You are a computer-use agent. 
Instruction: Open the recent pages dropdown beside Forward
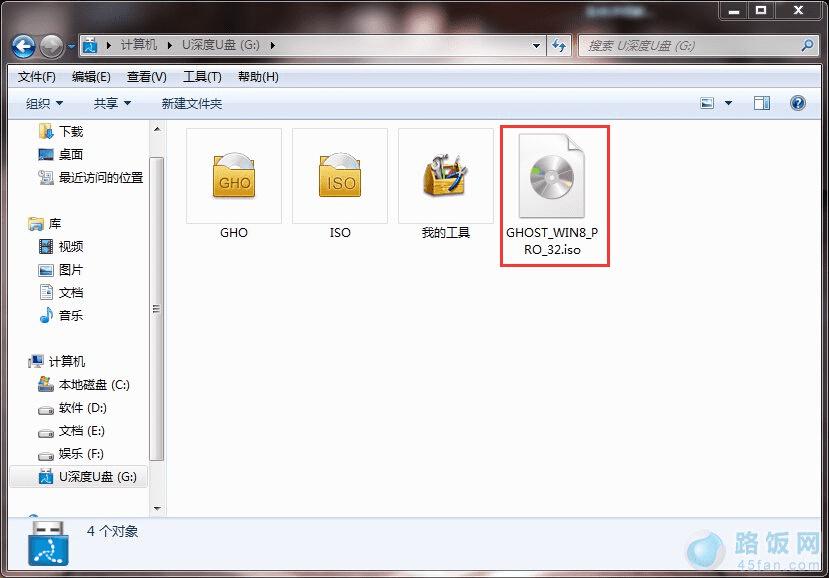click(71, 47)
